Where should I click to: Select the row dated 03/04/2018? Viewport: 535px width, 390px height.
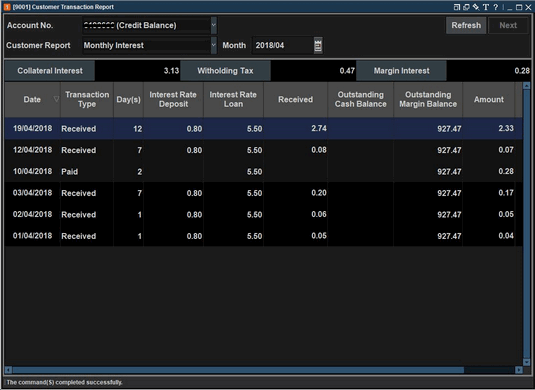[263, 193]
